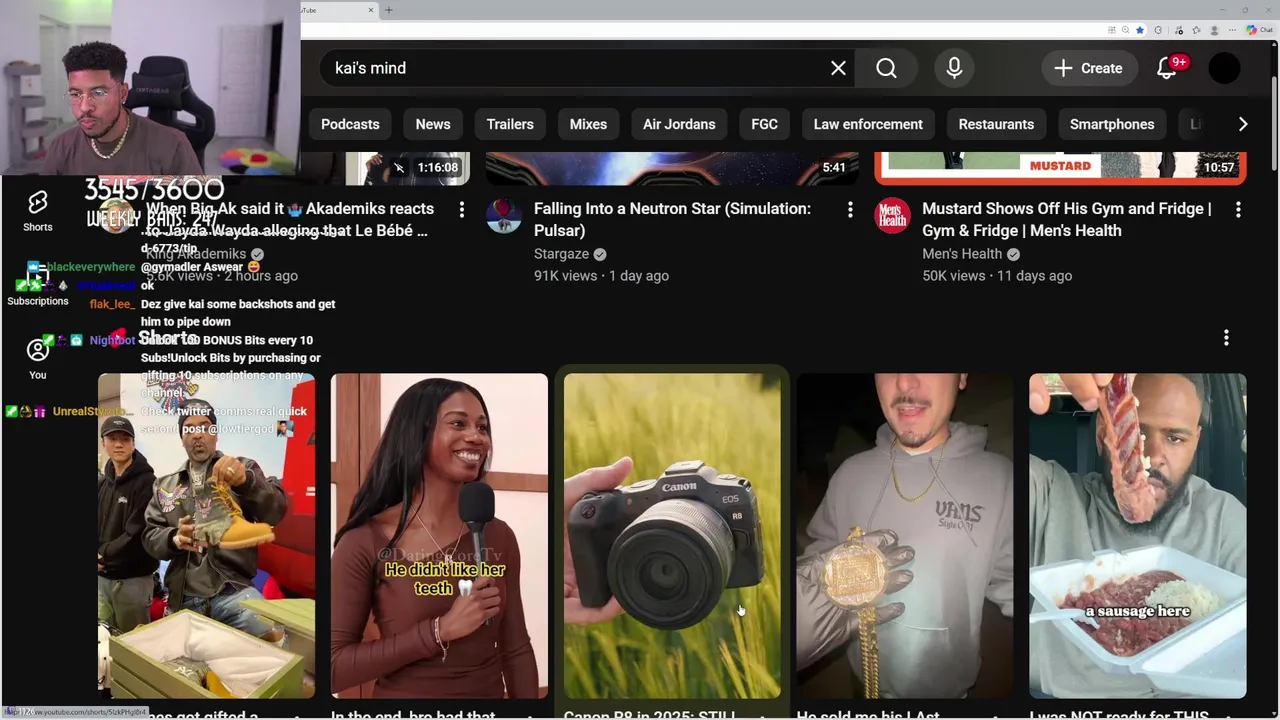
Task: Open the 1:16:08 video thumbnail
Action: [x=407, y=168]
